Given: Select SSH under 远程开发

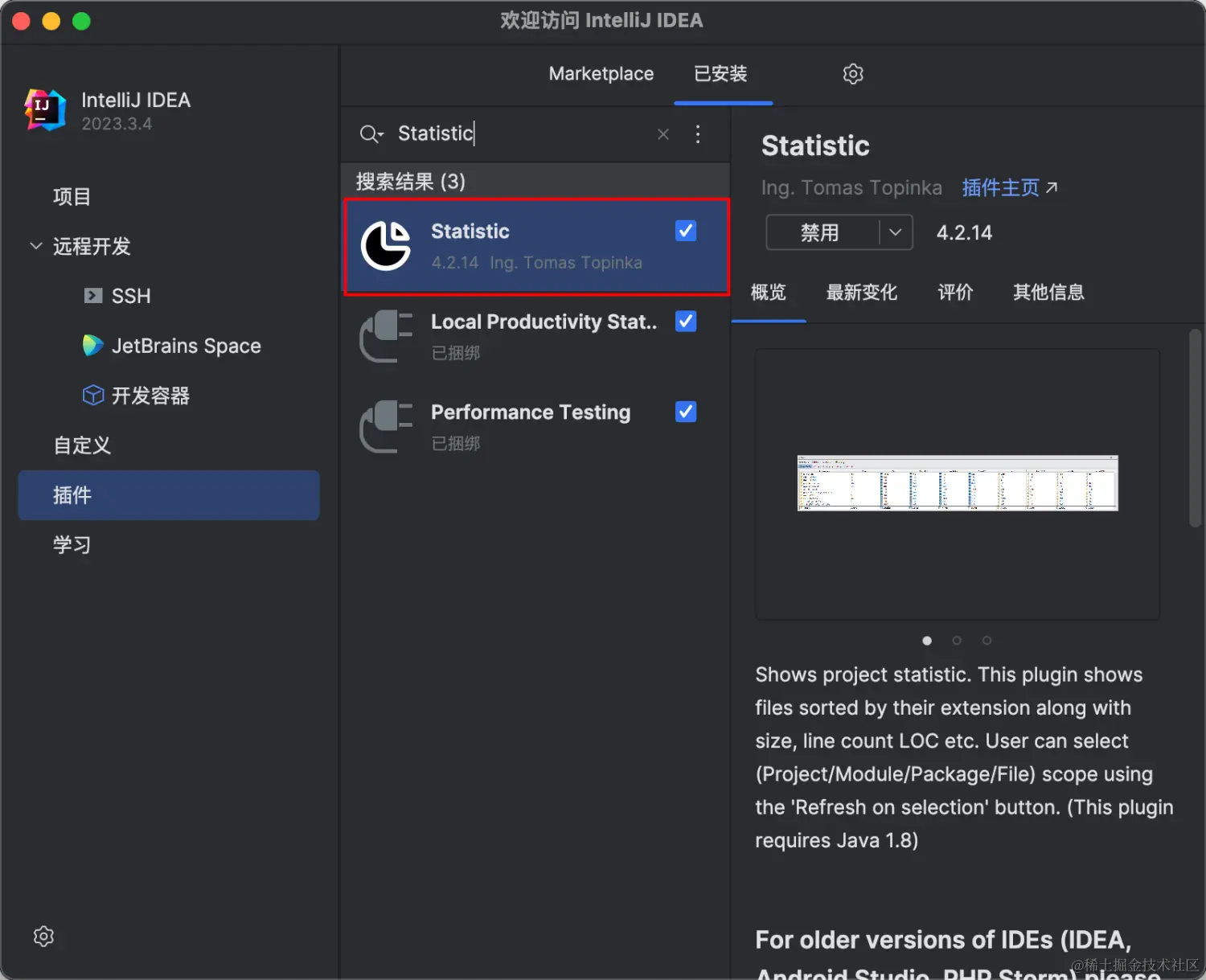Looking at the screenshot, I should (x=131, y=296).
